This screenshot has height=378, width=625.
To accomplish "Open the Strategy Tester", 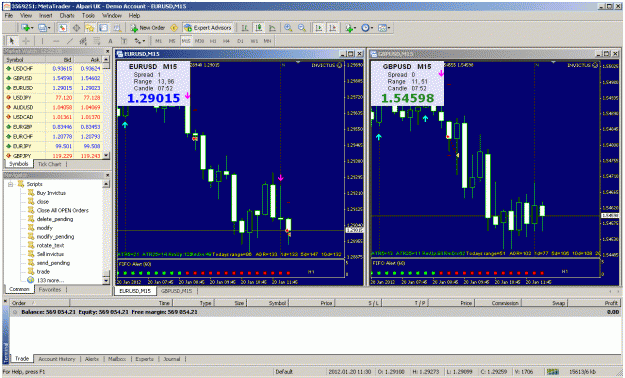I will tap(117, 28).
